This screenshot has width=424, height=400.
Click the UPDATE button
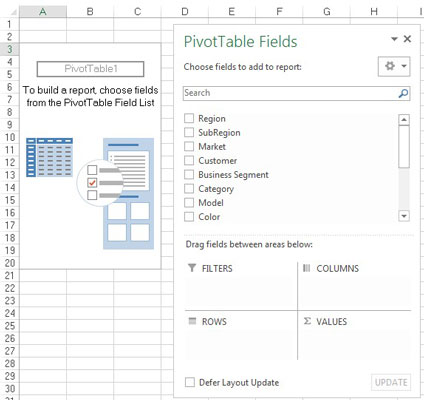point(391,382)
